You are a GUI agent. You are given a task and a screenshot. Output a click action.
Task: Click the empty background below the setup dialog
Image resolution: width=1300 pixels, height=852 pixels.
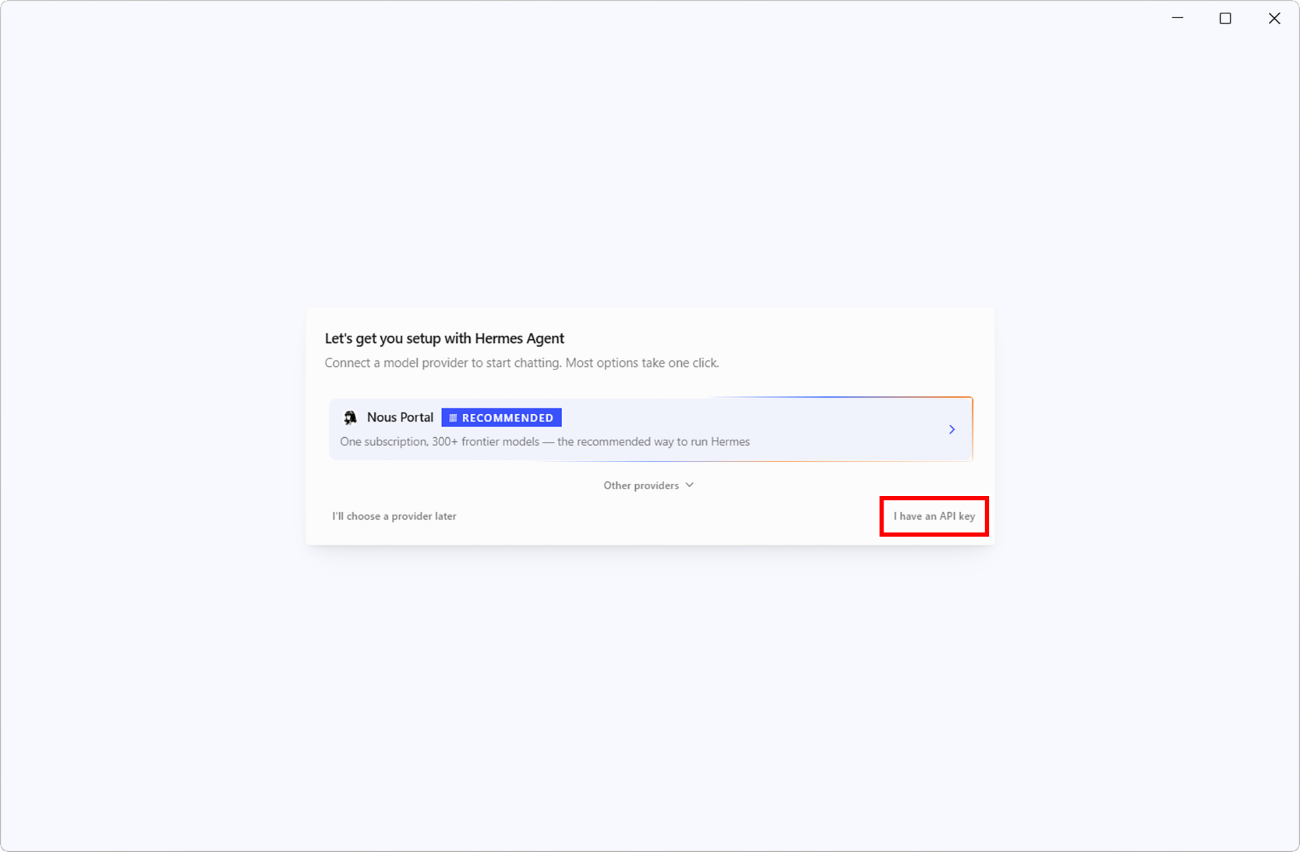tap(650, 700)
